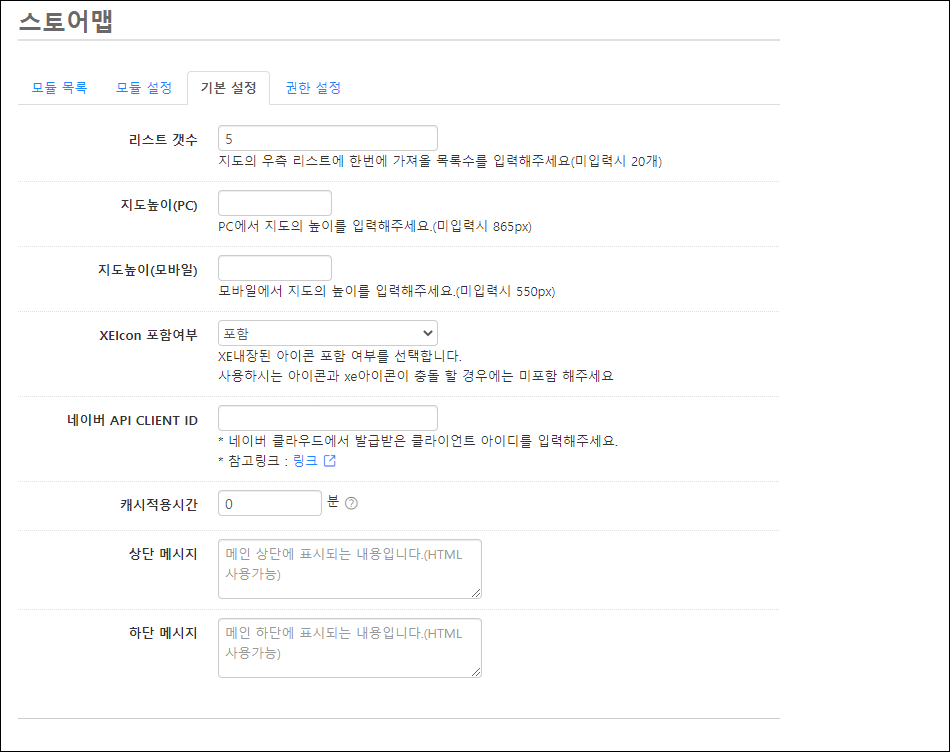Focus the 리스트 갯수 input field

pos(328,138)
